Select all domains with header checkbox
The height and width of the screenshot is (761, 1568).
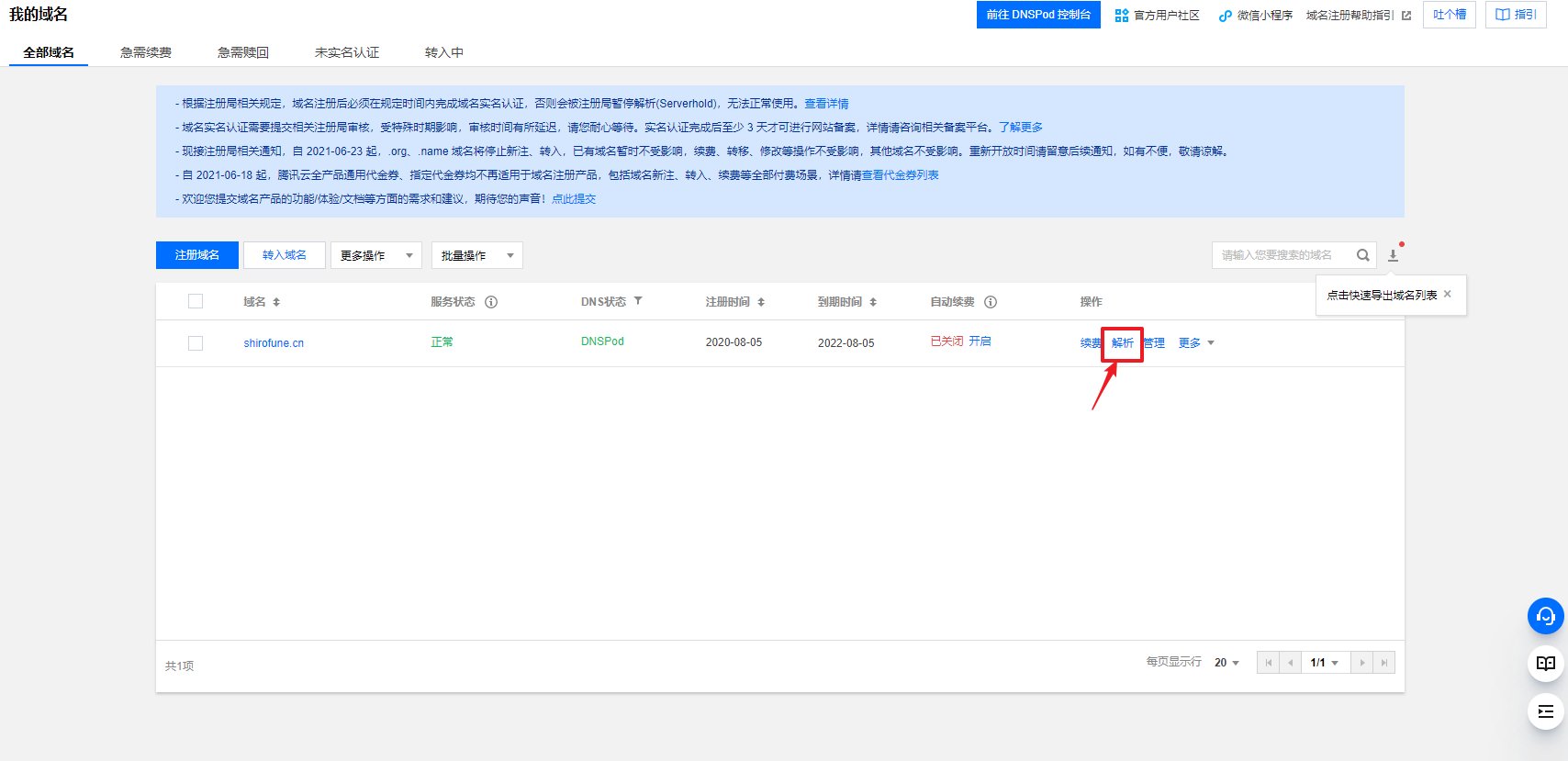click(x=196, y=301)
